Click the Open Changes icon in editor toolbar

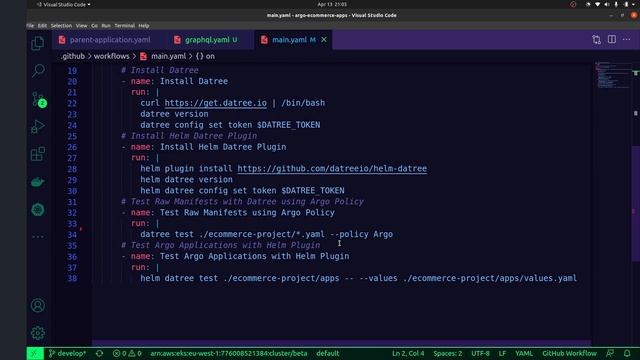(596, 40)
